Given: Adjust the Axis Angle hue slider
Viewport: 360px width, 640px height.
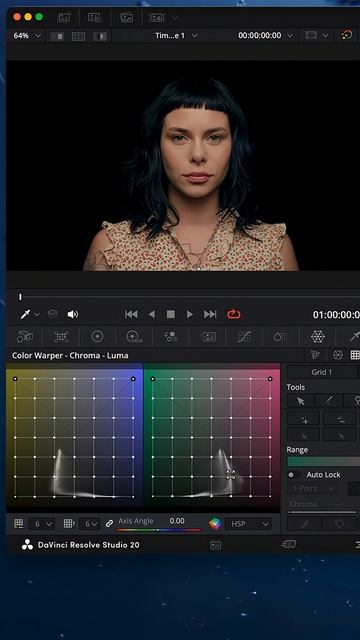Looking at the screenshot, I should tap(158, 530).
